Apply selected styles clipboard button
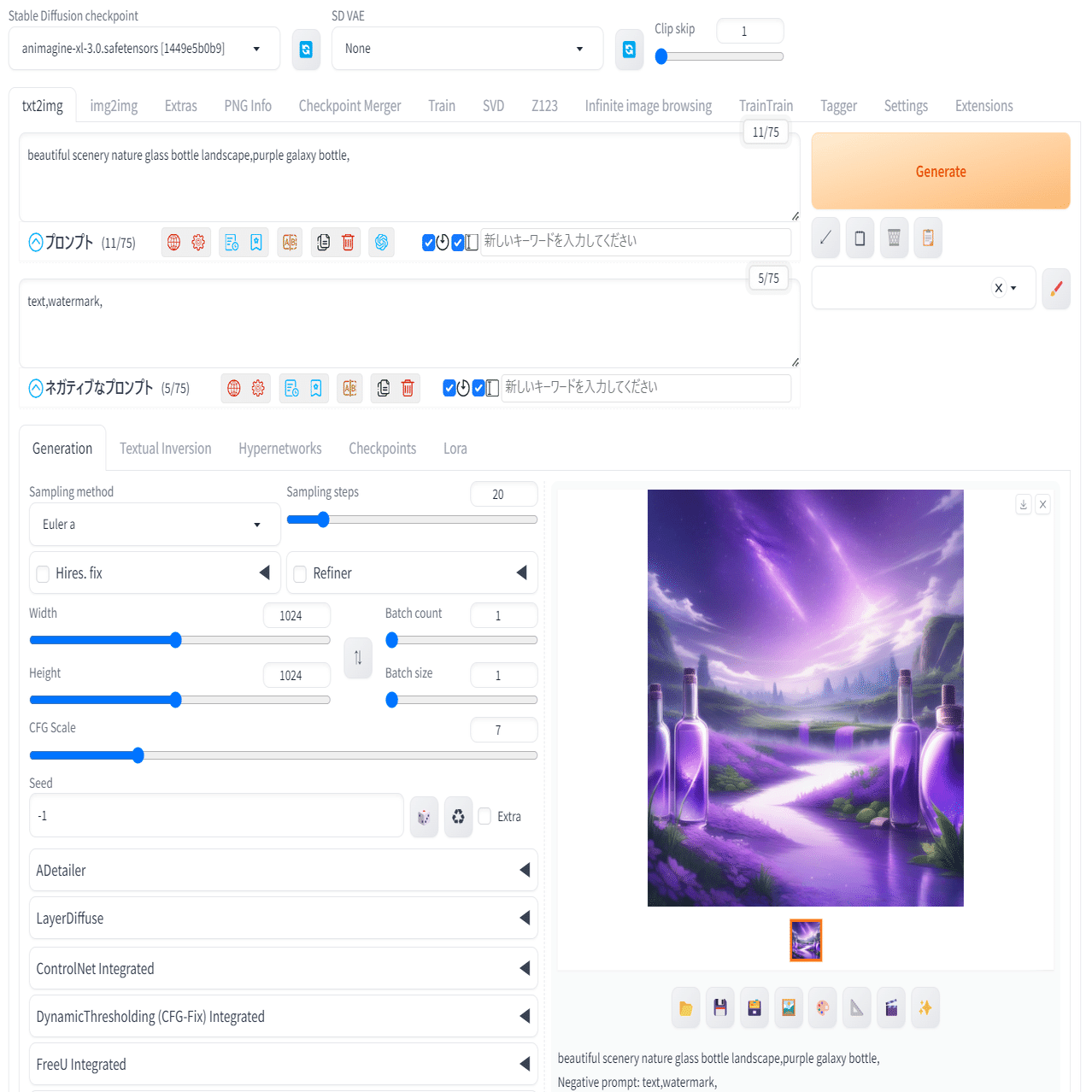 pos(928,238)
